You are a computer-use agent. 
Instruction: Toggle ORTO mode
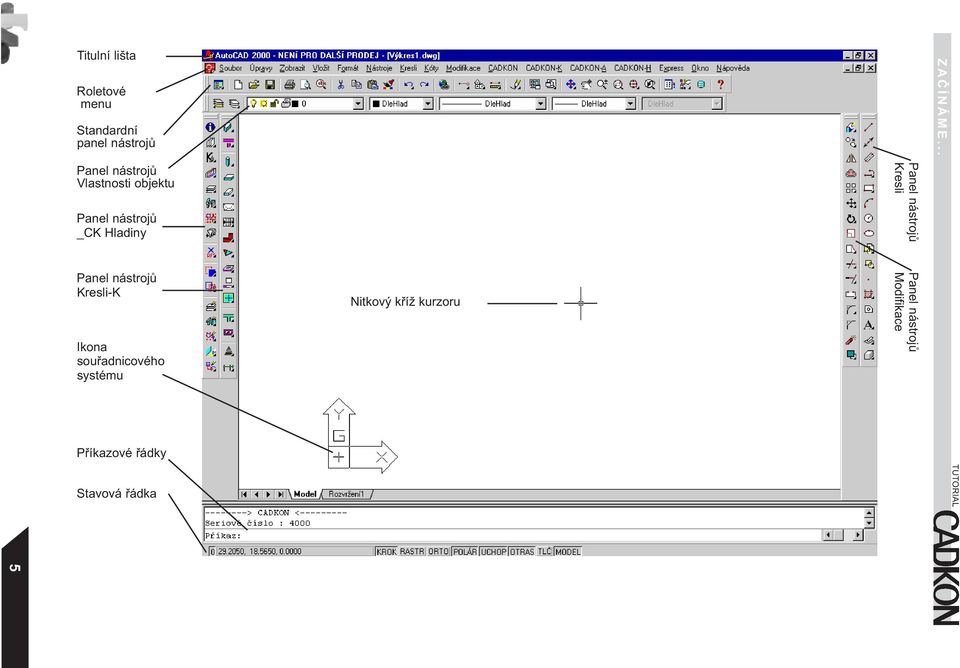438,552
